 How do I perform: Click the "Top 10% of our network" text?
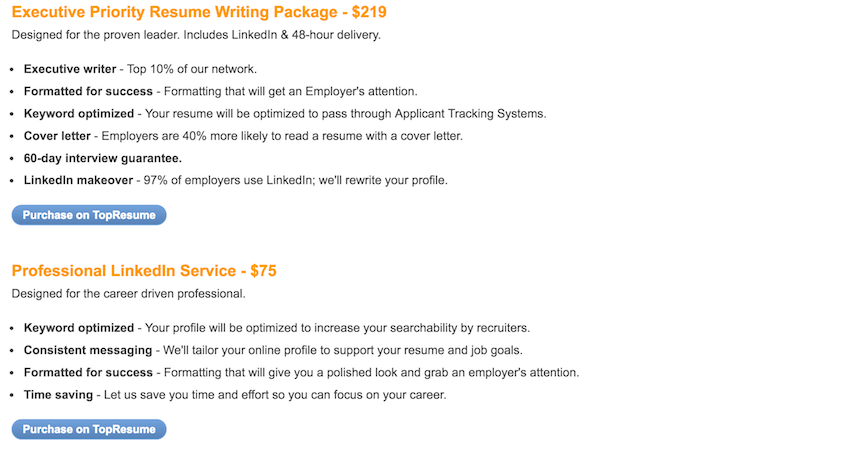(192, 69)
